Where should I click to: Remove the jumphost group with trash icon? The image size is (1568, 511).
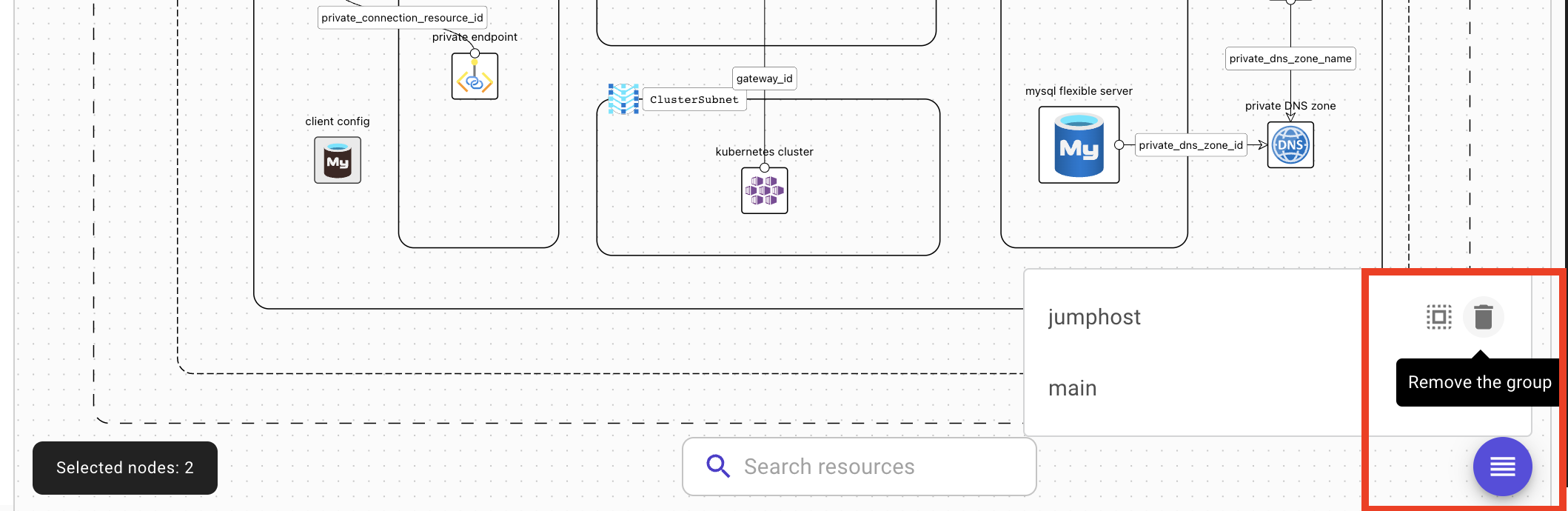[x=1483, y=317]
